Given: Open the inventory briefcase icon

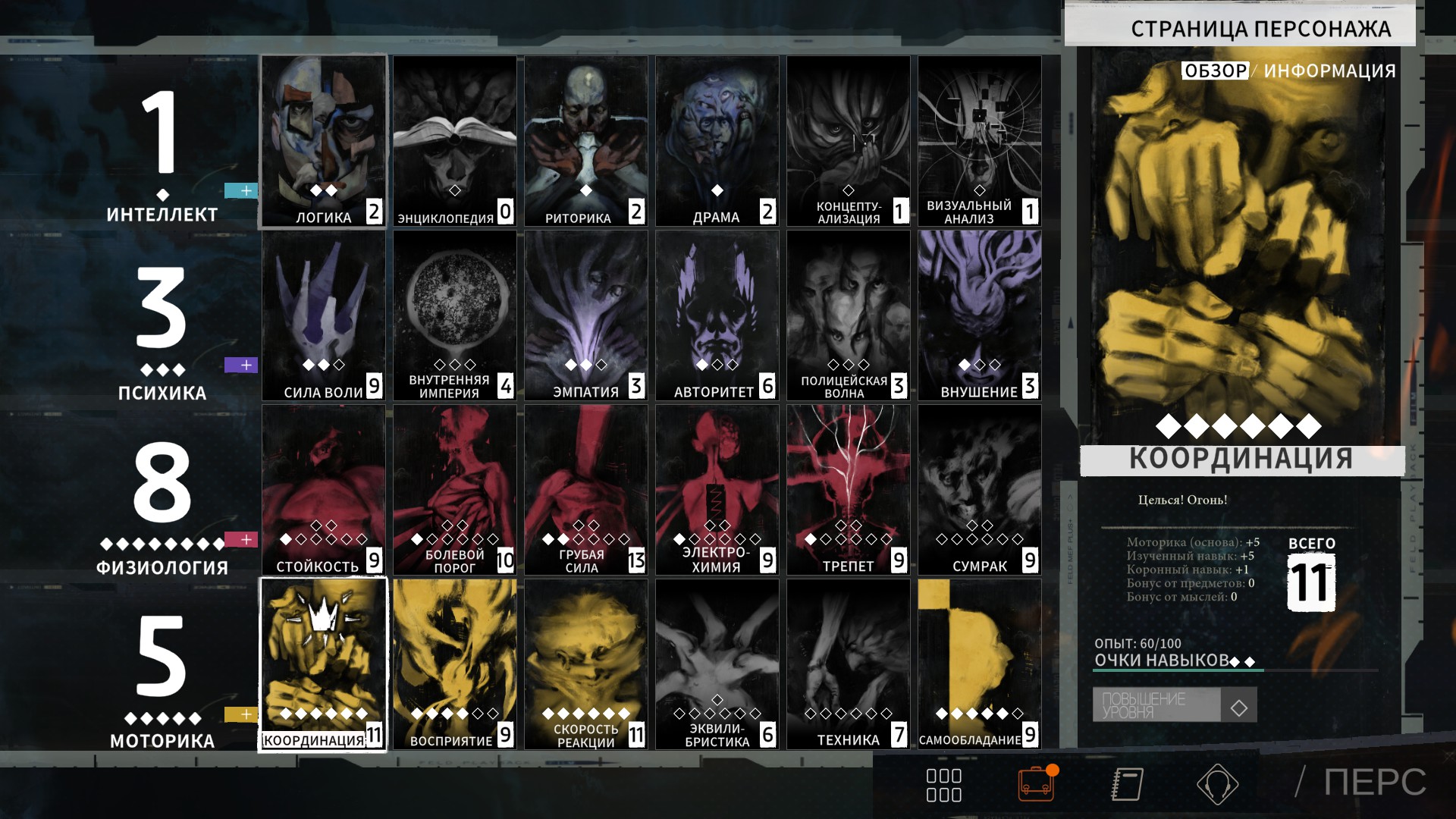Looking at the screenshot, I should point(1037,783).
